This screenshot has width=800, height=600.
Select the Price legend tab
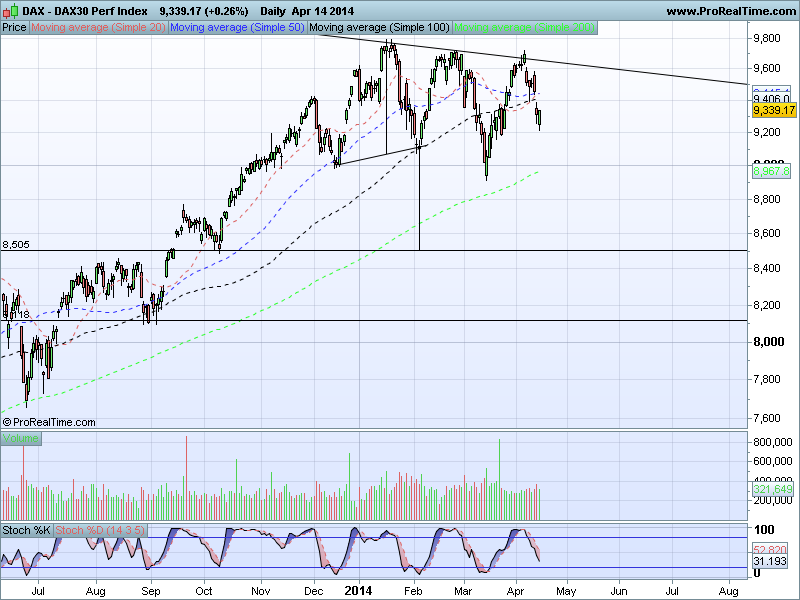coord(14,28)
